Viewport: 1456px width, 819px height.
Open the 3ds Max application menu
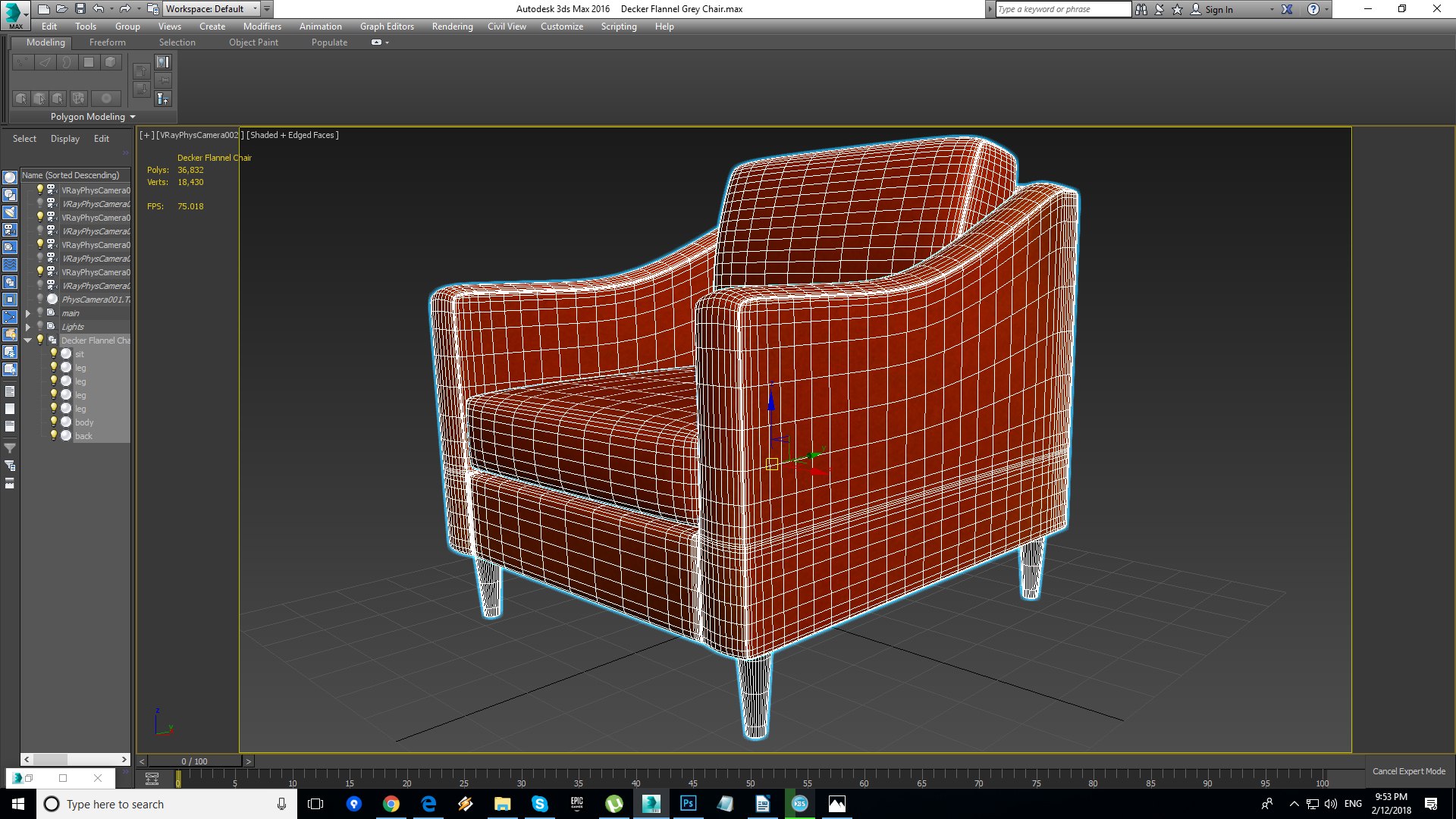pyautogui.click(x=14, y=14)
